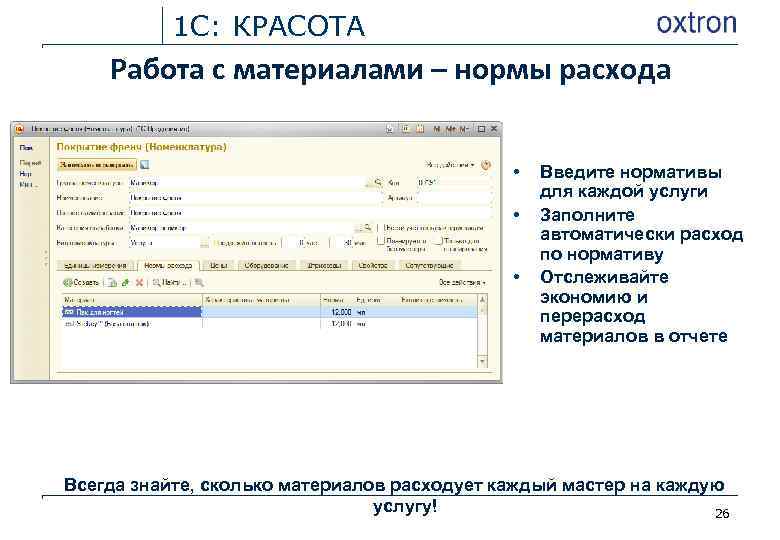Switch to the Единицы измерения tab
The image size is (780, 540).
95,266
